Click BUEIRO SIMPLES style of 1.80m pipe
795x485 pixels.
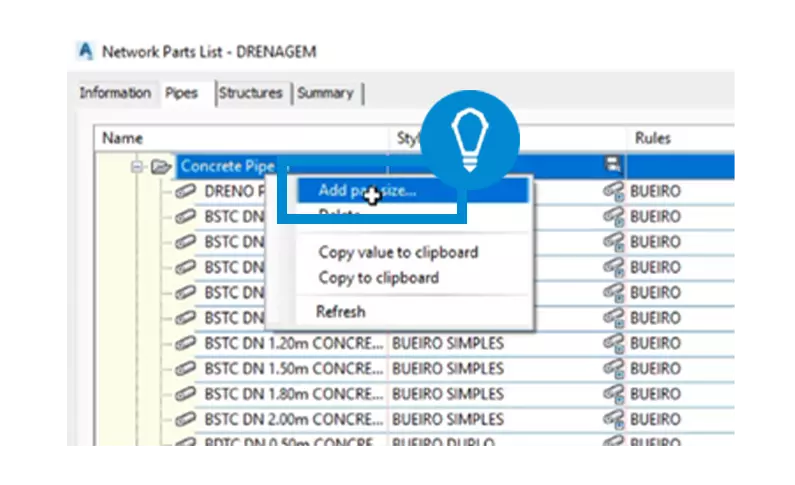tap(448, 394)
